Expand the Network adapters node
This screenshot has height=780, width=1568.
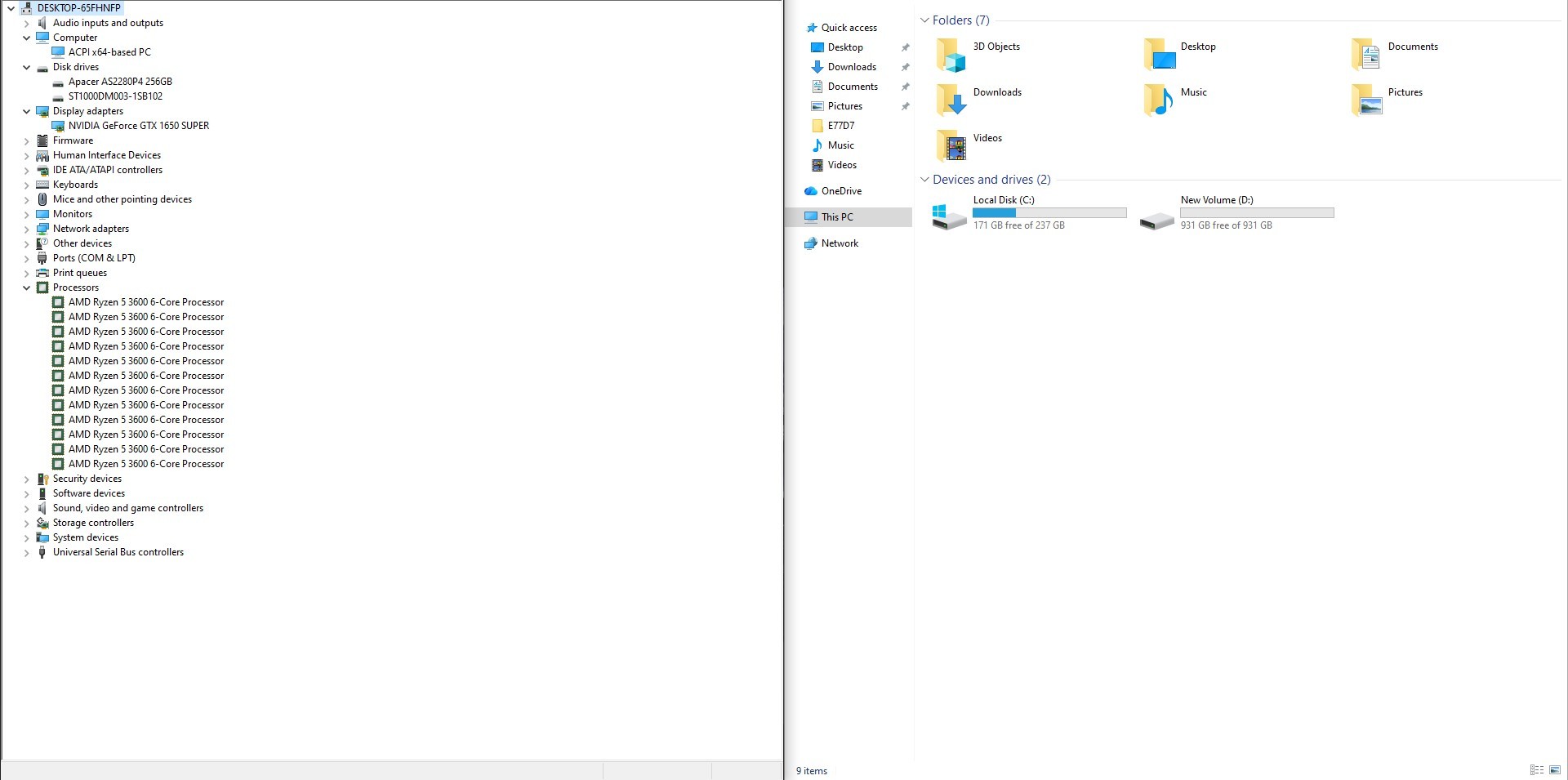point(26,229)
